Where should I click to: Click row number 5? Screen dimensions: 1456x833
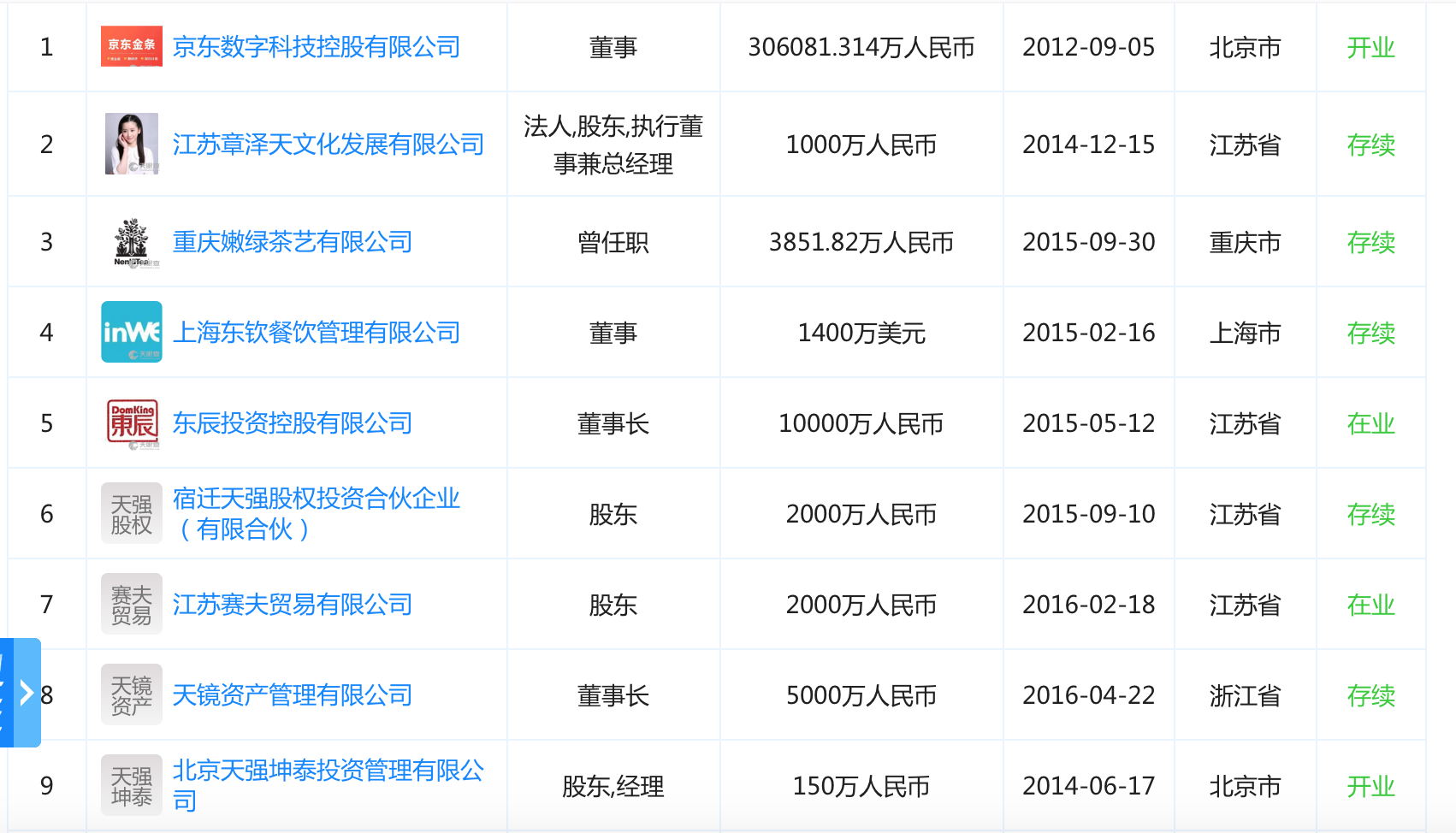(47, 423)
